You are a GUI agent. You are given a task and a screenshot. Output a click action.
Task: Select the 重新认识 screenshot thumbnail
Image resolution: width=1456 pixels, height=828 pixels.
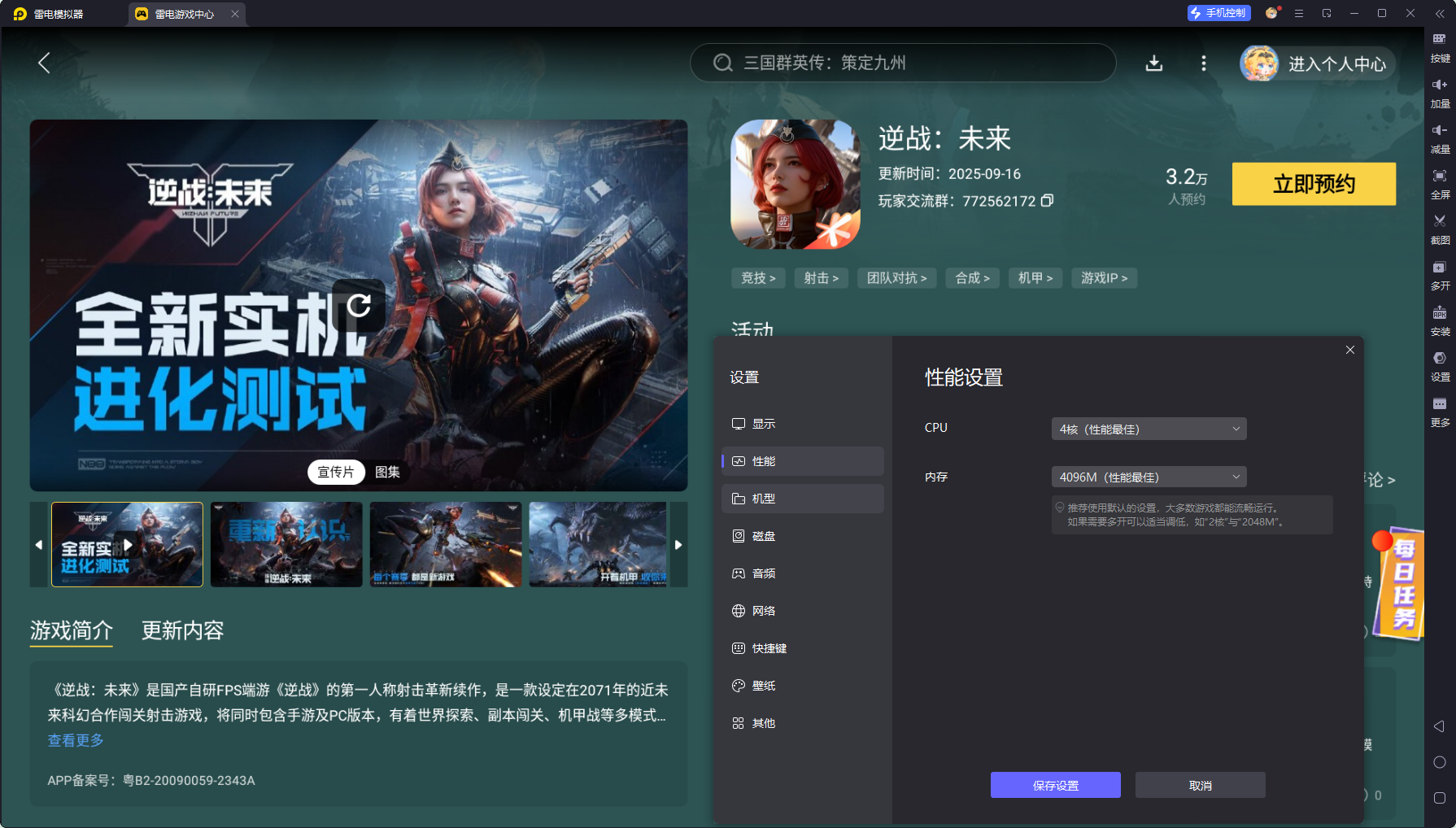286,544
